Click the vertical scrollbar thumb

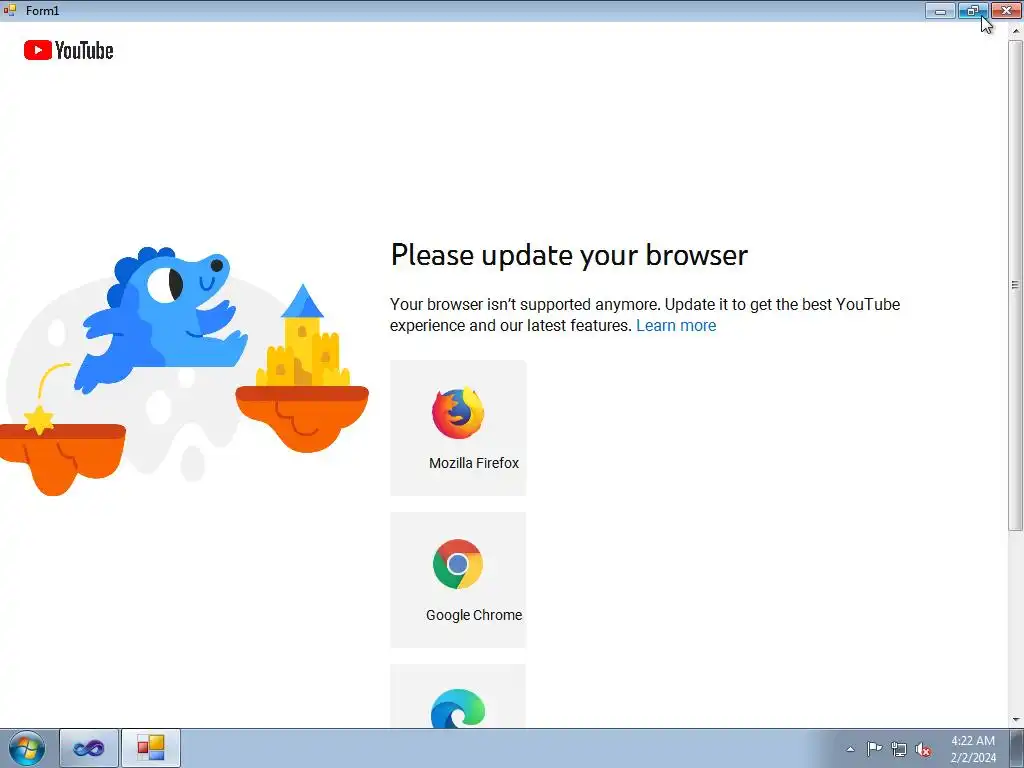(x=1016, y=285)
